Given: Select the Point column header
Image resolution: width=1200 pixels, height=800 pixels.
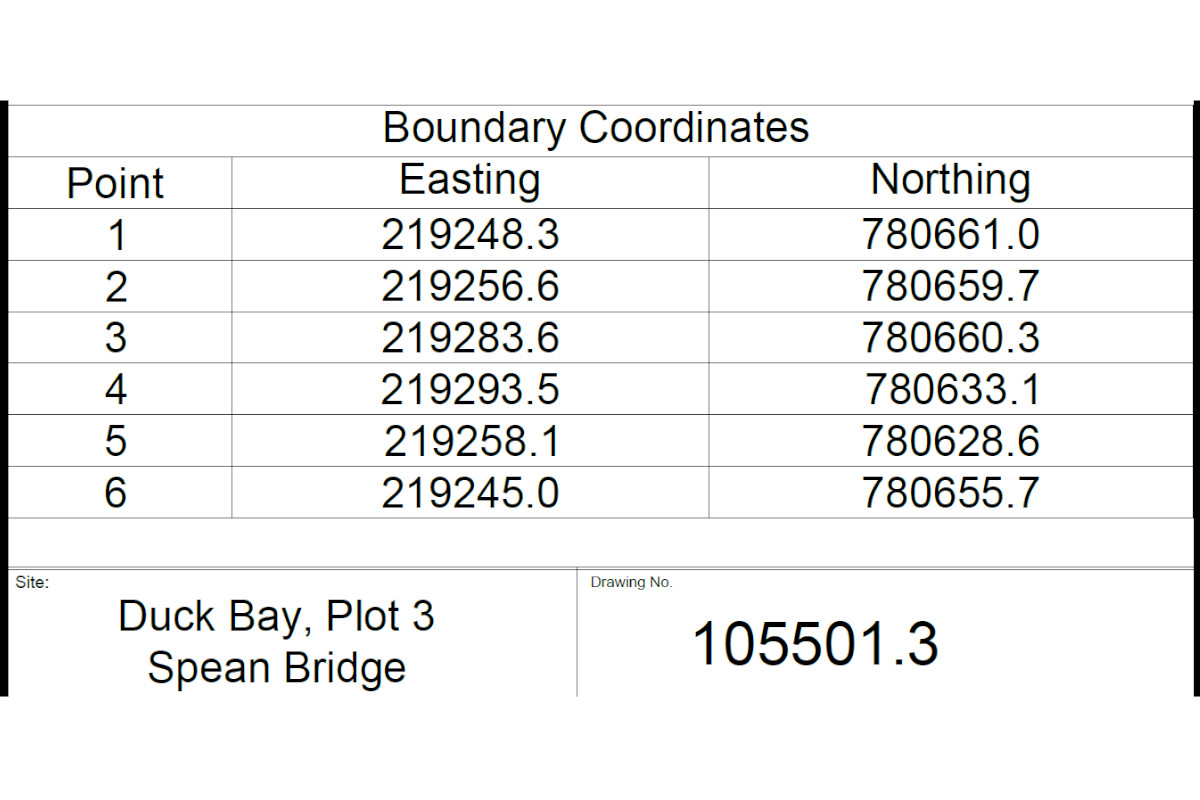Looking at the screenshot, I should [x=115, y=185].
